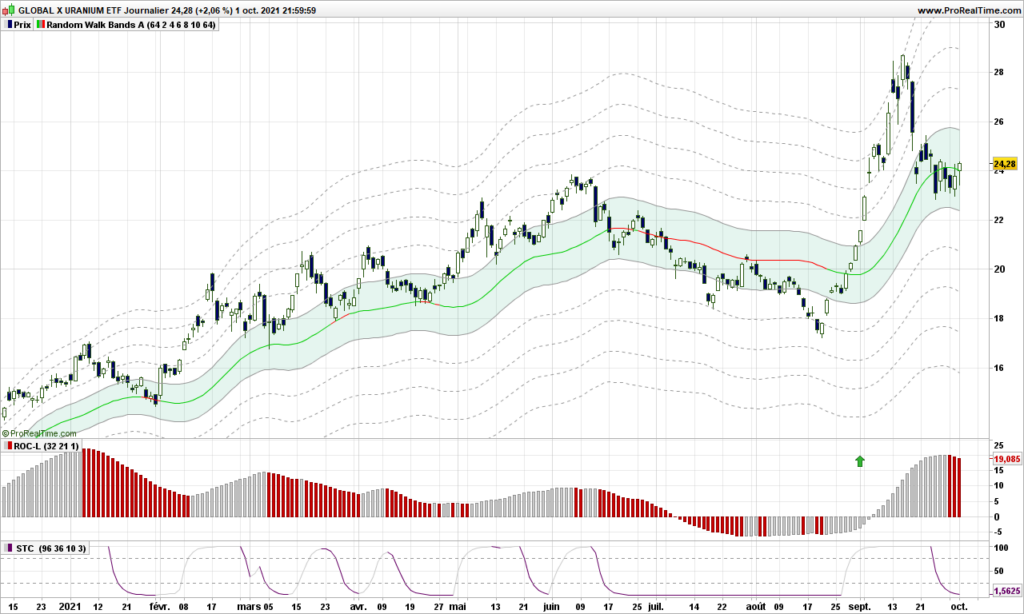Click the juil. month label
The height and width of the screenshot is (614, 1024).
coord(655,606)
